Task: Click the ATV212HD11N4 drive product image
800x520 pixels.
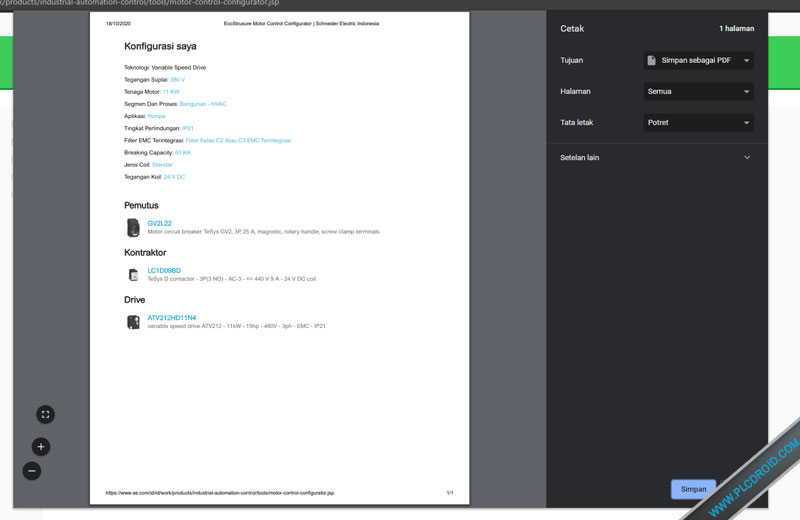Action: click(x=133, y=322)
